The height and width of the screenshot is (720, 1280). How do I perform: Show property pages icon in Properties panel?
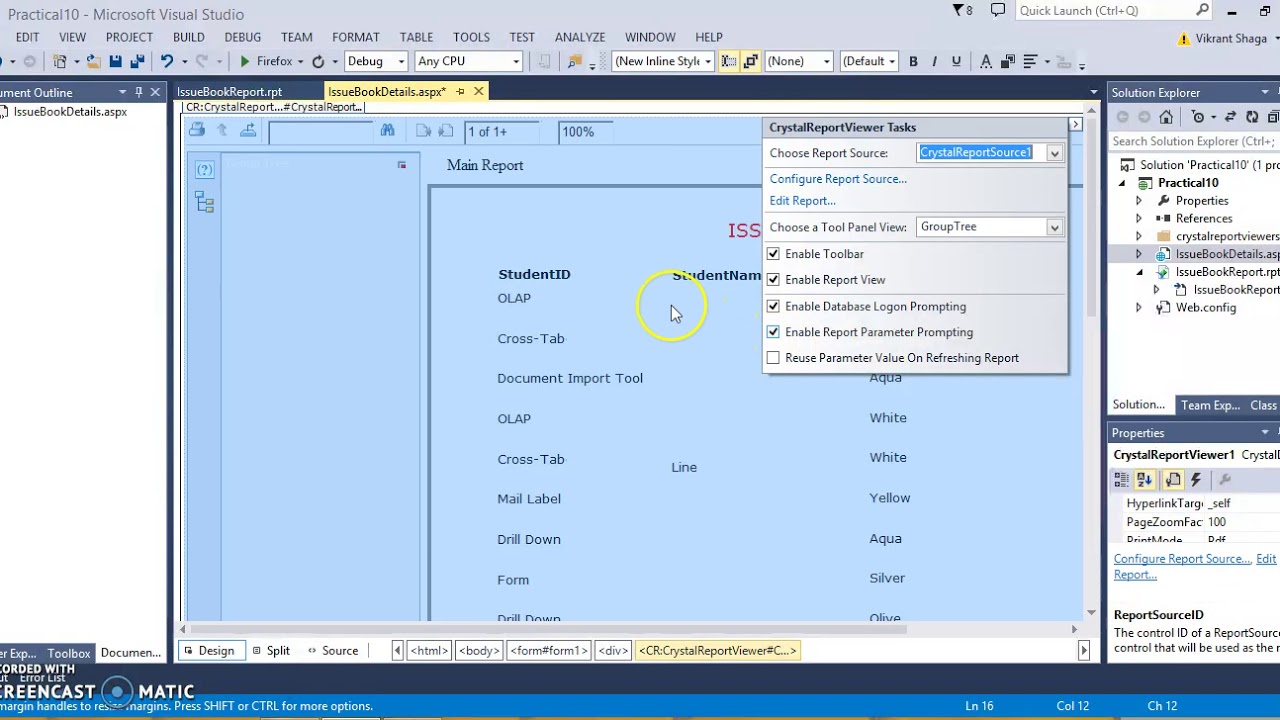(x=1224, y=480)
